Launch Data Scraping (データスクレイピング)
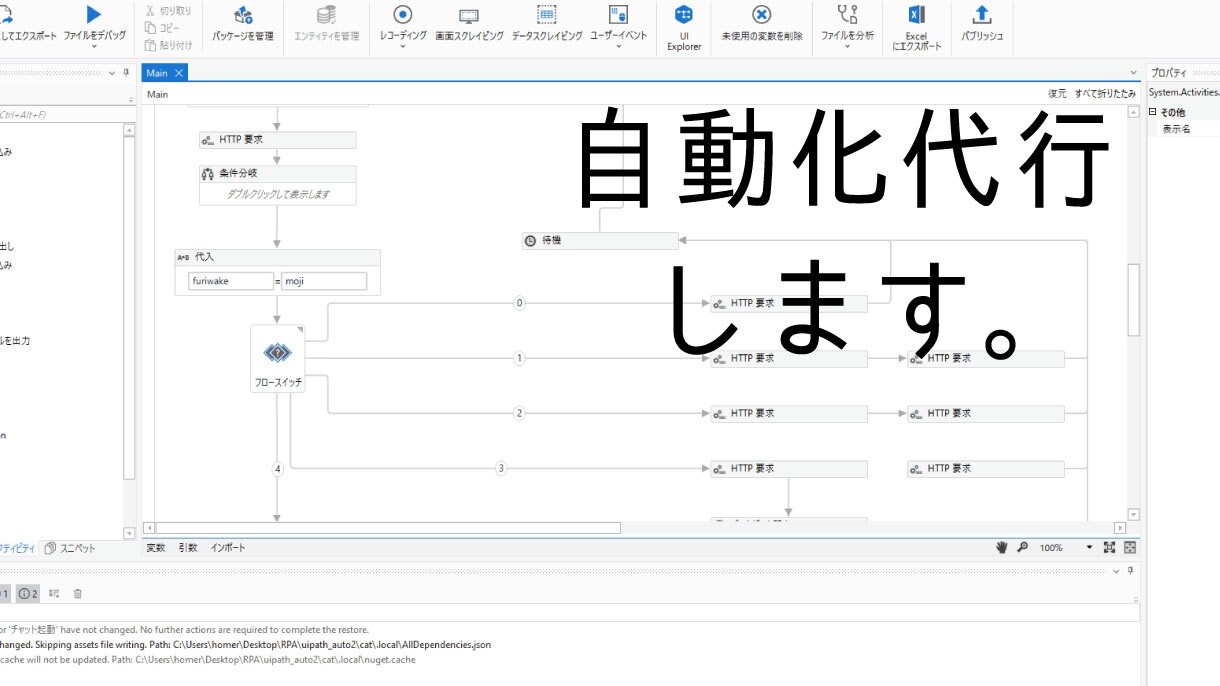Image resolution: width=1220 pixels, height=686 pixels. (x=547, y=25)
